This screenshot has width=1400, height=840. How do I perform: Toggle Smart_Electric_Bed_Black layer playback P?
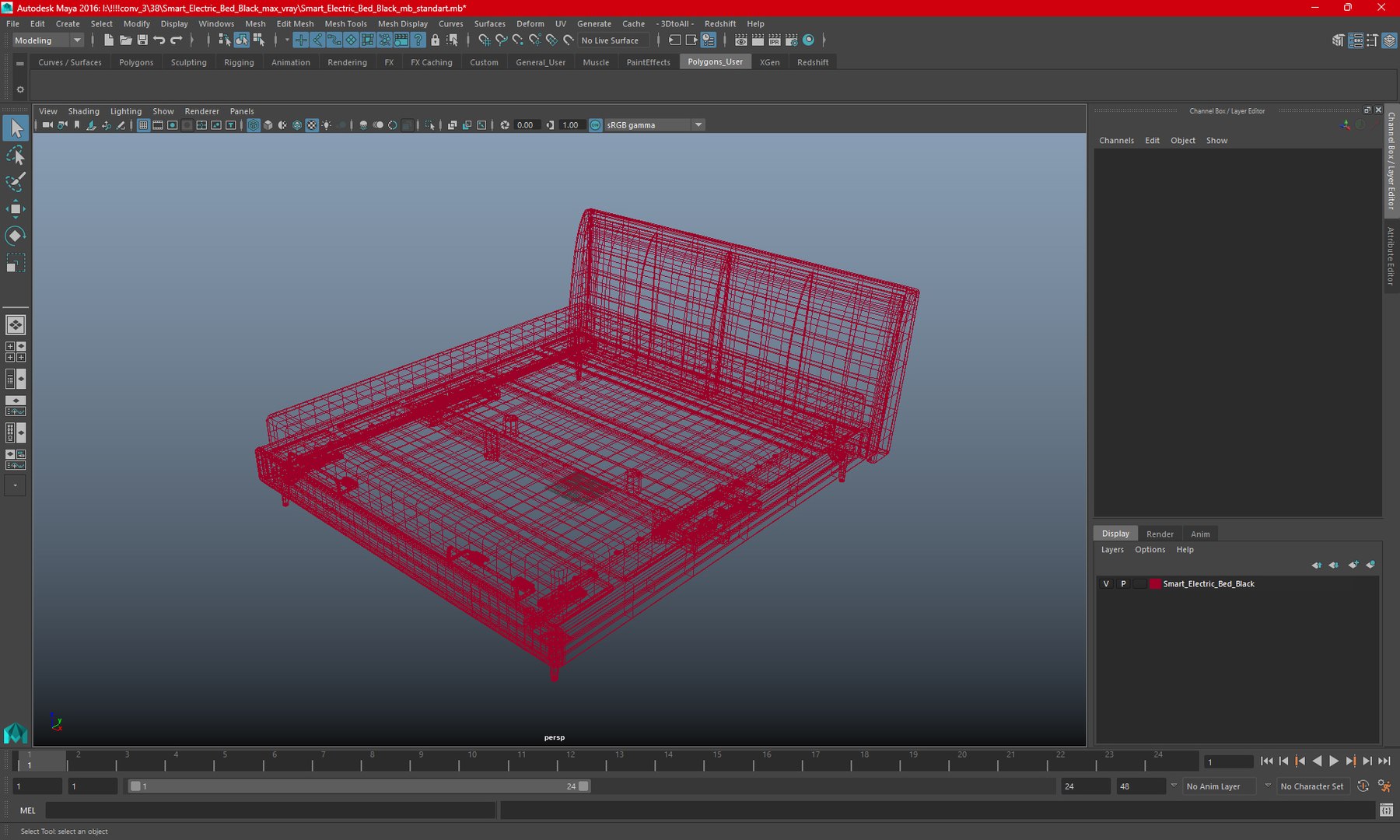(1123, 584)
